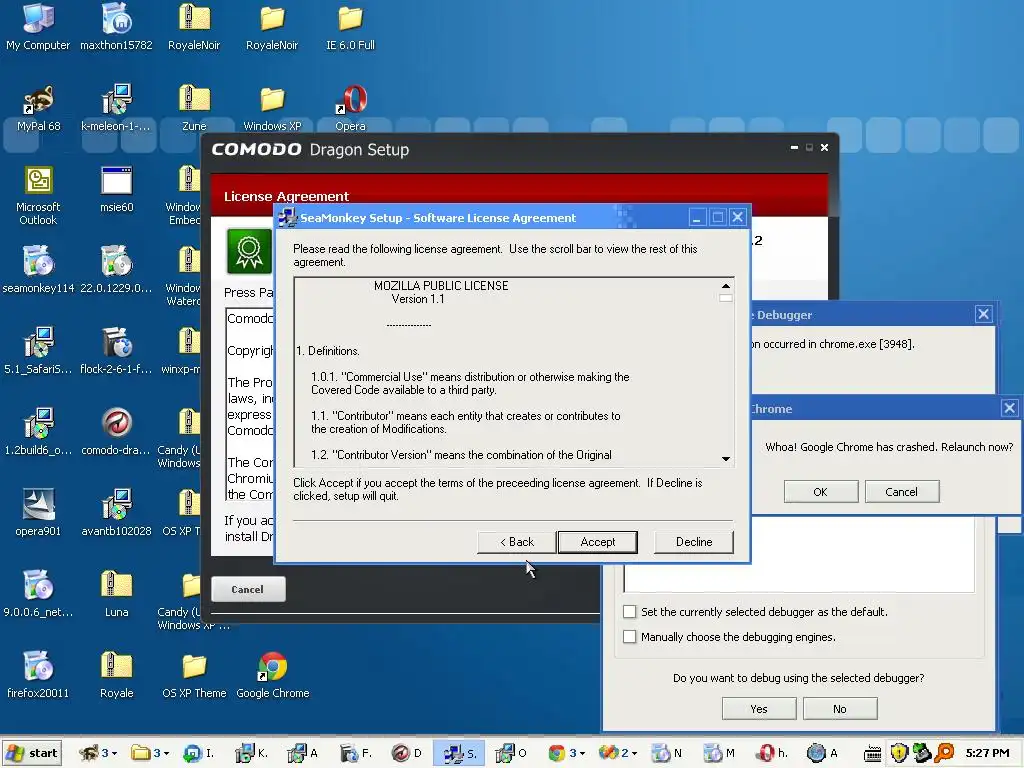Select the opera901 installer icon
The height and width of the screenshot is (768, 1024).
point(38,512)
